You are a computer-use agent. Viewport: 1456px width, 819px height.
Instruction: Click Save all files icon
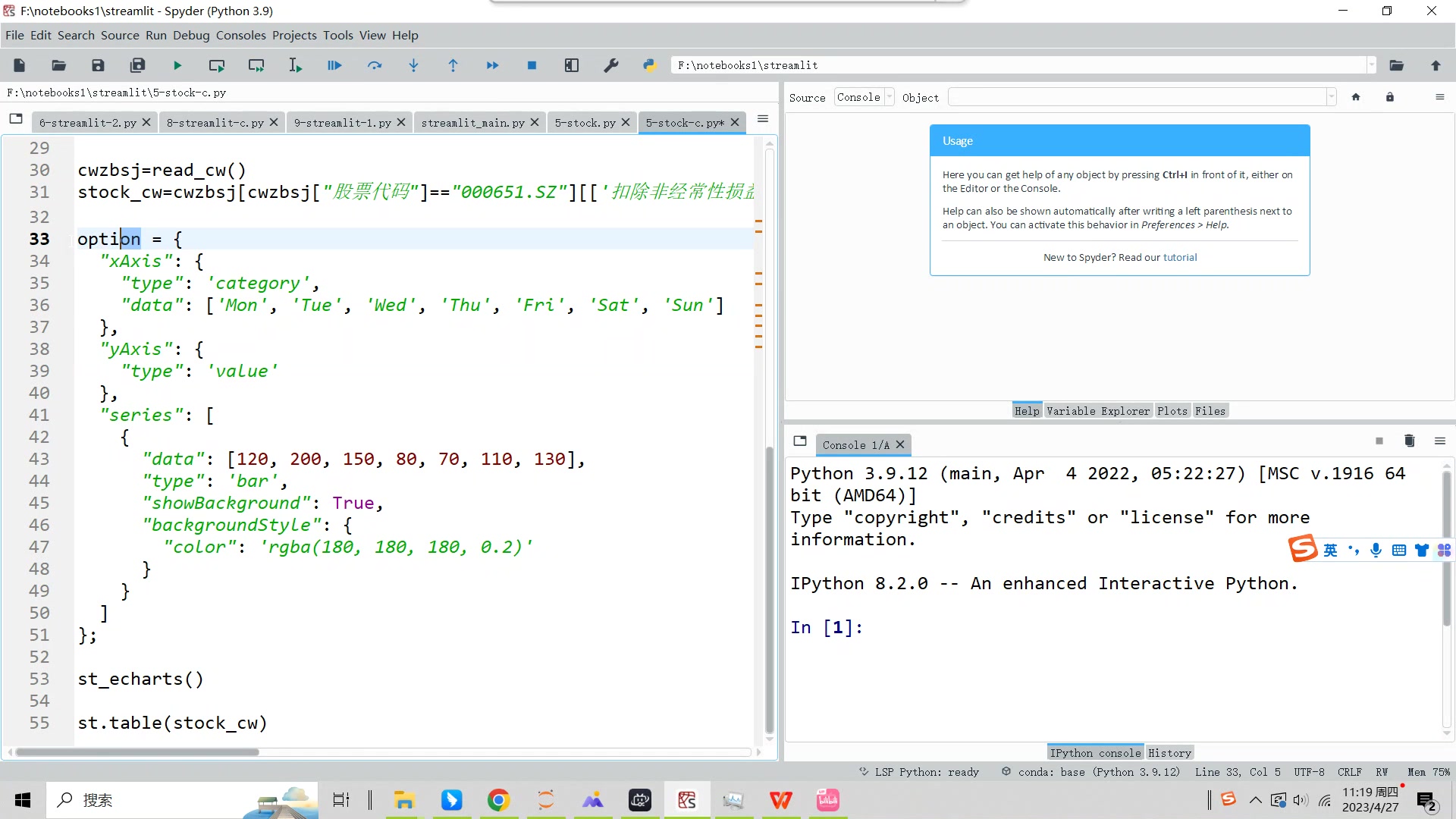(137, 66)
